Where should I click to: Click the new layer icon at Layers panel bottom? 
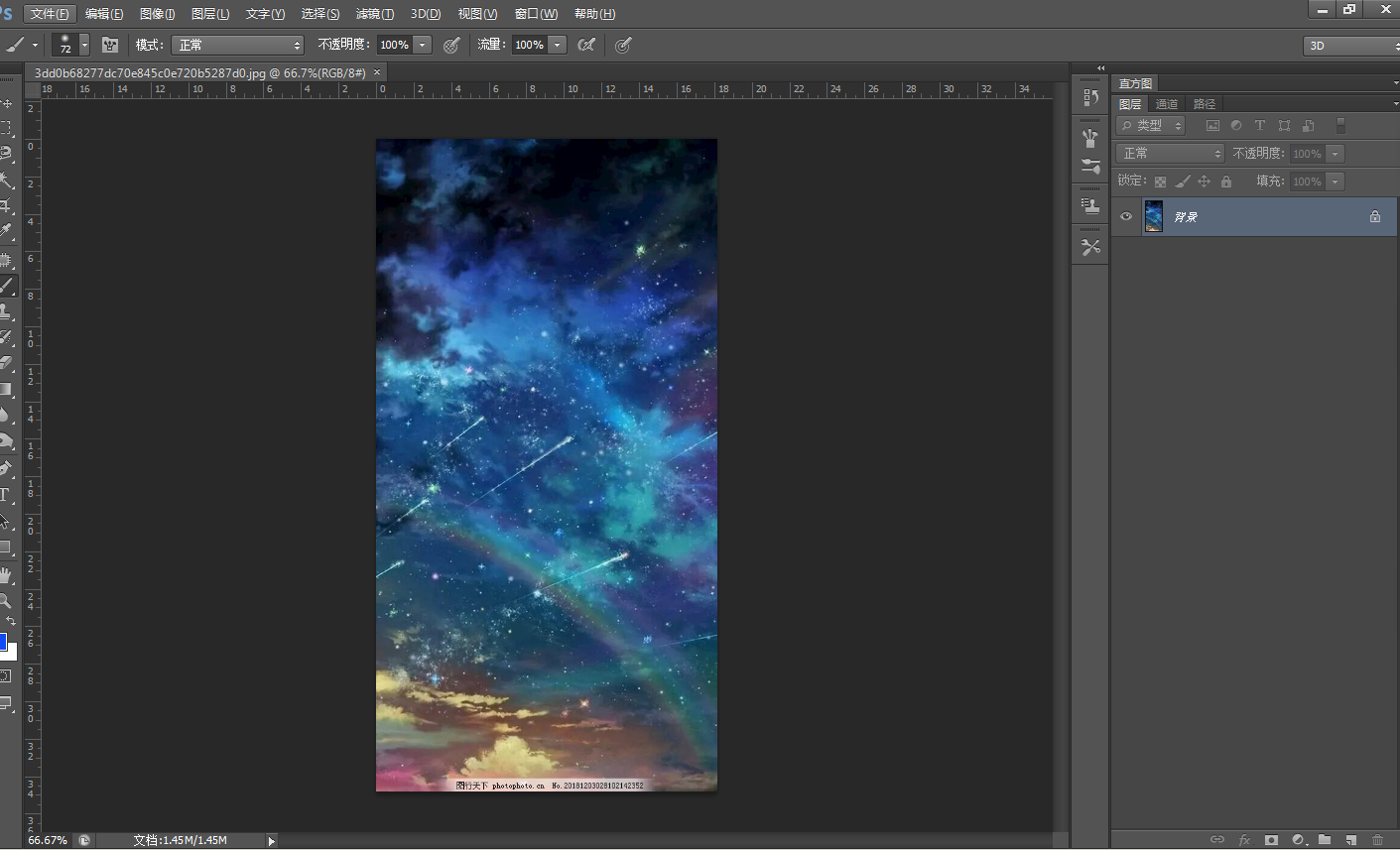coord(1350,840)
